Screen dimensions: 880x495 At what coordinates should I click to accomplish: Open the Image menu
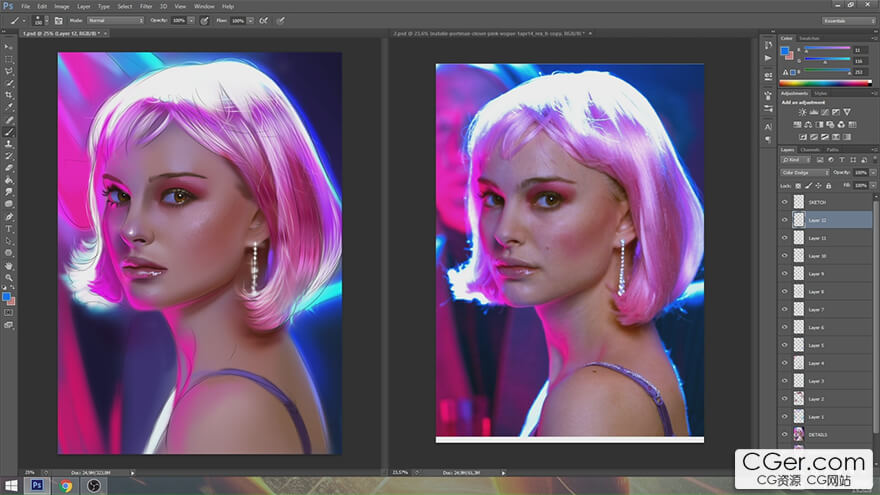[x=62, y=6]
